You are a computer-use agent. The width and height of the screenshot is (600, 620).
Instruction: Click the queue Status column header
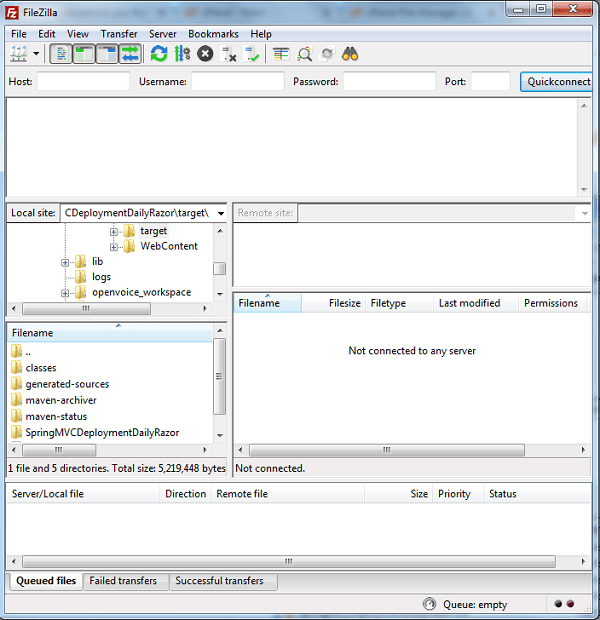537,494
